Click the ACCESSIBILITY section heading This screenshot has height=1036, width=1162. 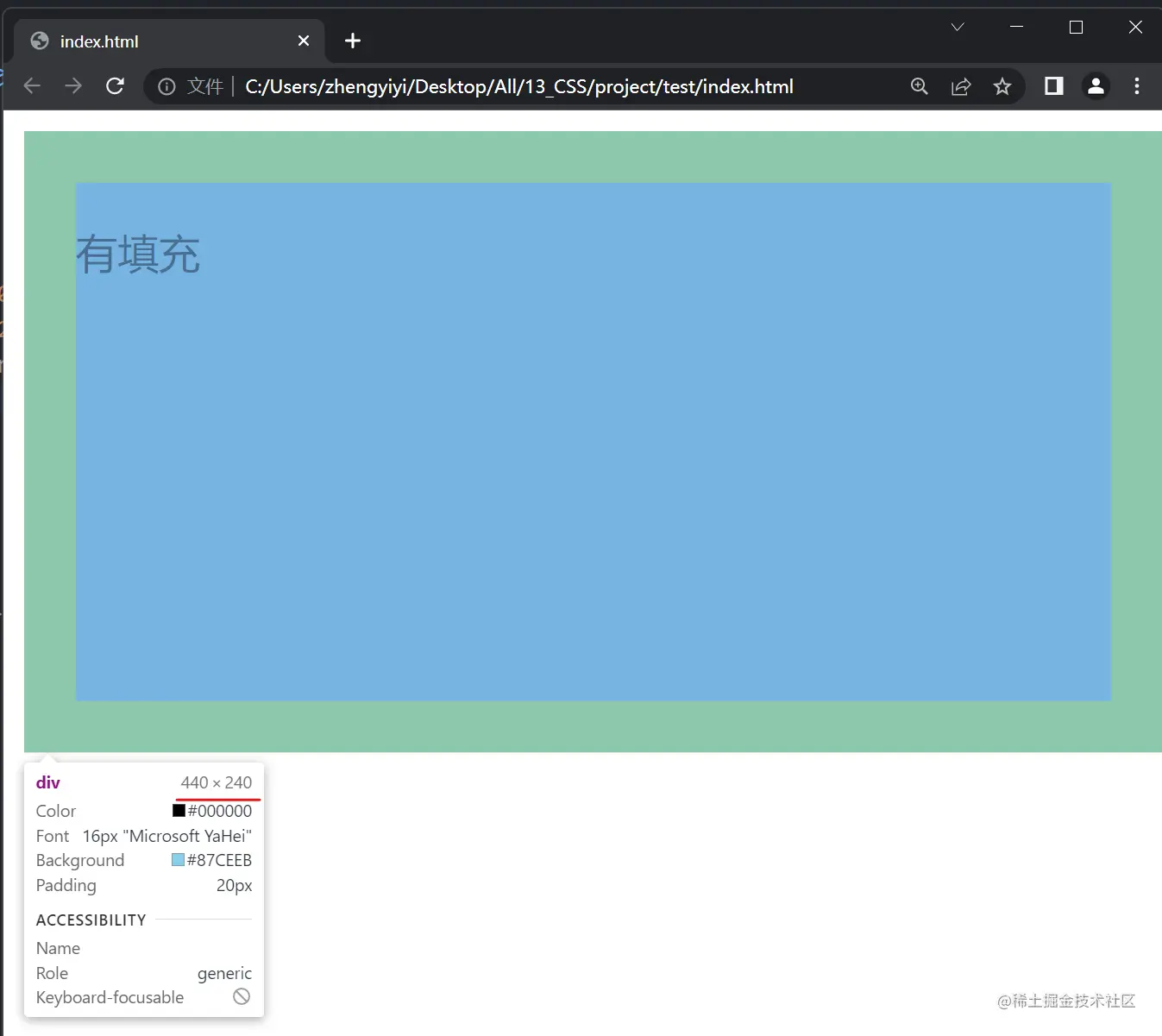pyautogui.click(x=91, y=920)
